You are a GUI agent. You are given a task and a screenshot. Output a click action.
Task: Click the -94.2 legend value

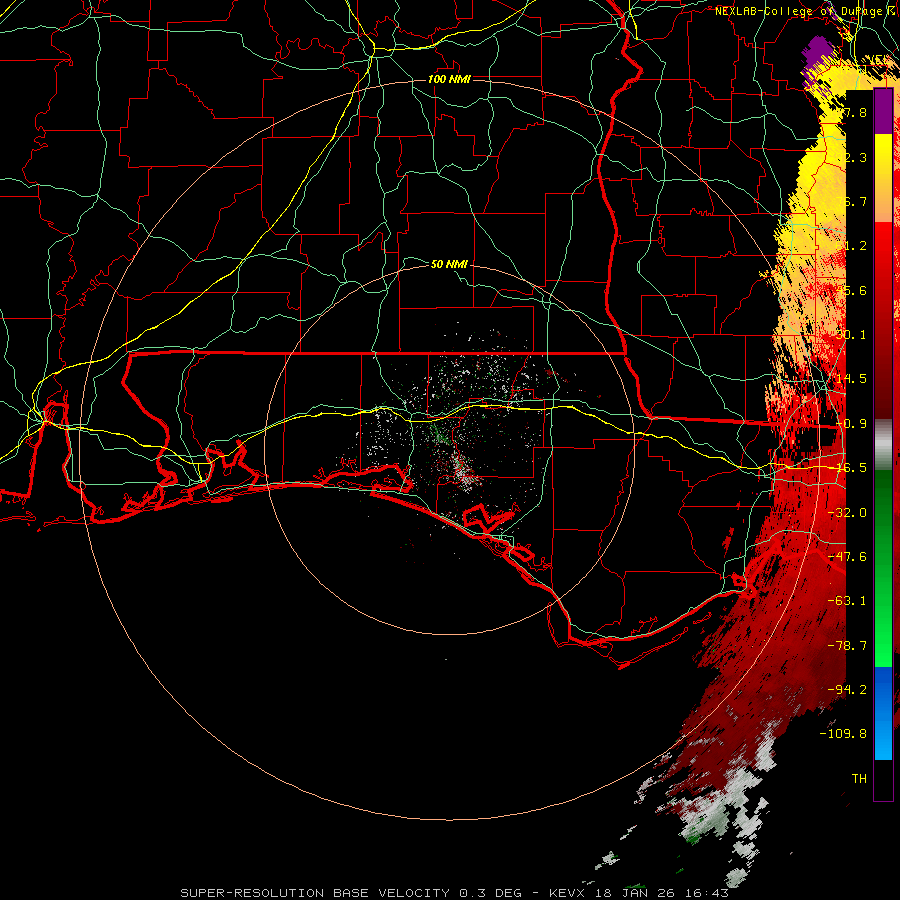tap(847, 689)
